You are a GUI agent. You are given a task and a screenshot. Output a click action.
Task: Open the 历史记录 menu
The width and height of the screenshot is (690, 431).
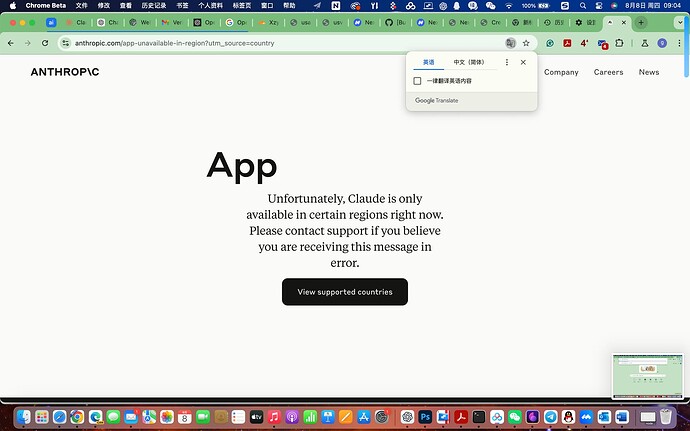154,6
